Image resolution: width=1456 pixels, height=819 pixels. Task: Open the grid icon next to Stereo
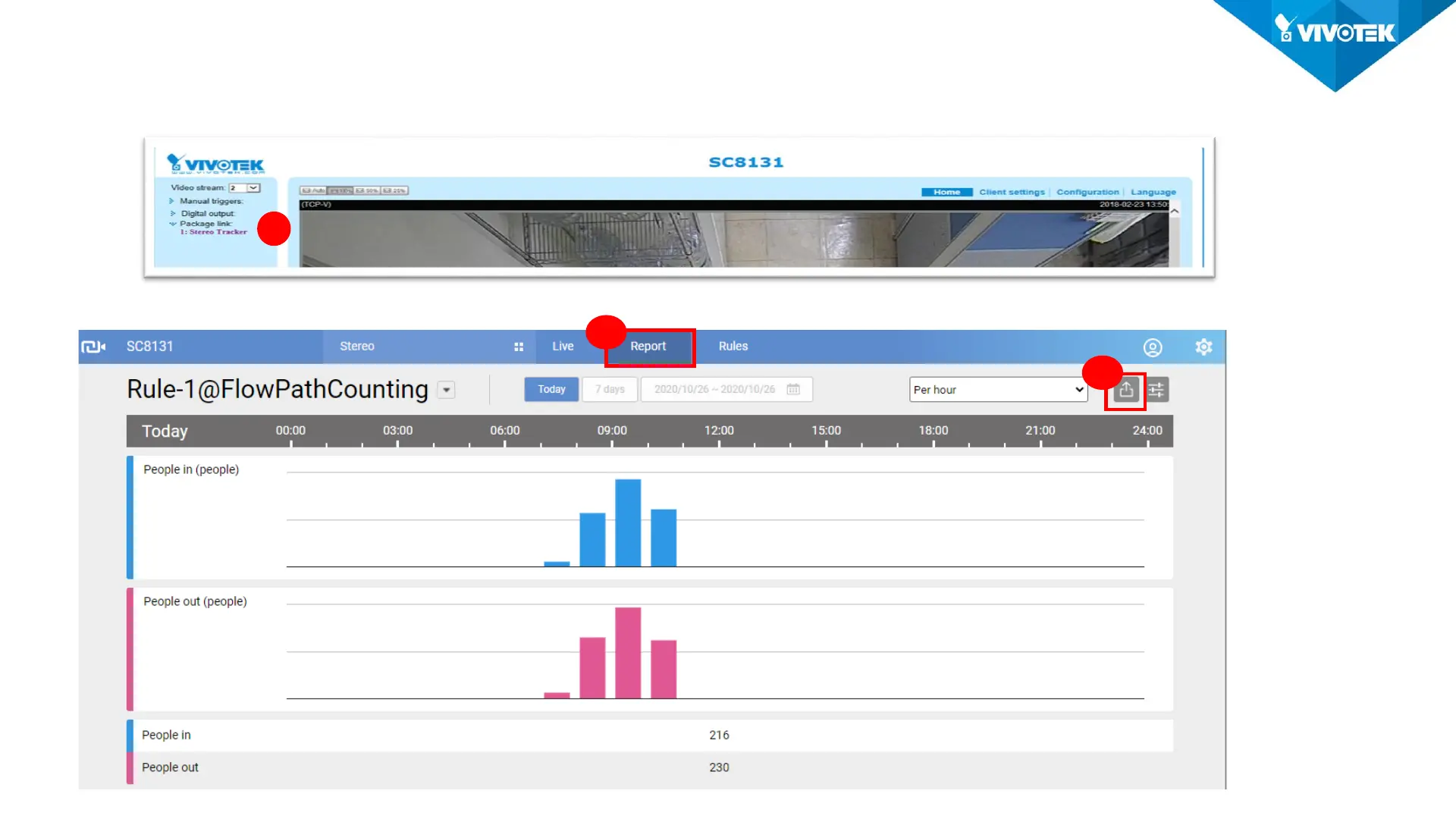click(519, 347)
